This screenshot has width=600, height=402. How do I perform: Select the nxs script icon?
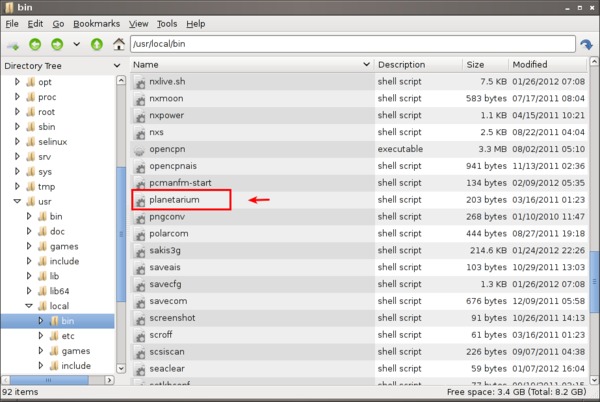(140, 132)
